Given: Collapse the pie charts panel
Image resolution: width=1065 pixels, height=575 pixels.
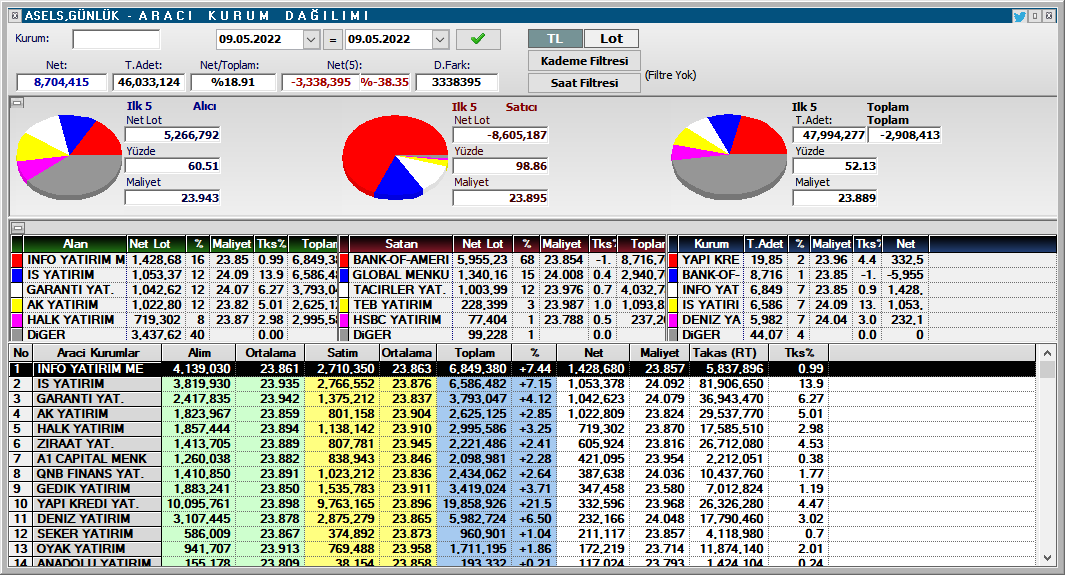Looking at the screenshot, I should tap(18, 103).
